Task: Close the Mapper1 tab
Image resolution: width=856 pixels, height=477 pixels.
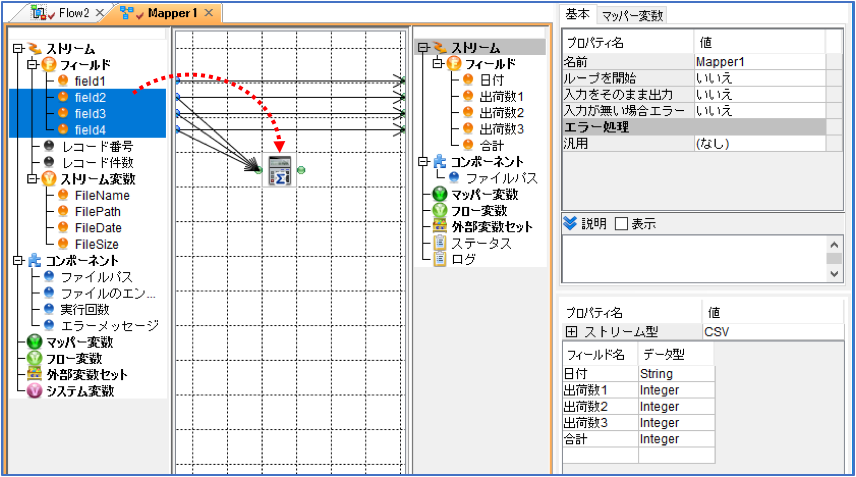Action: (x=209, y=13)
